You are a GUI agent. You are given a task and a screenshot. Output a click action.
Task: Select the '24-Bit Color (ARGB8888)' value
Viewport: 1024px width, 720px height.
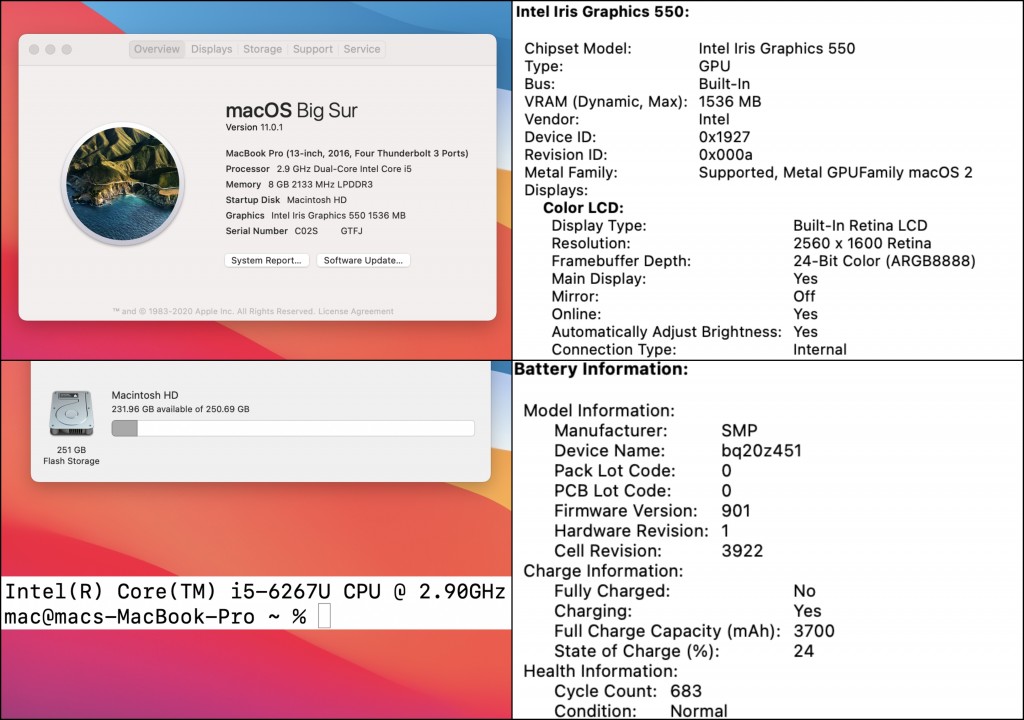coord(884,261)
